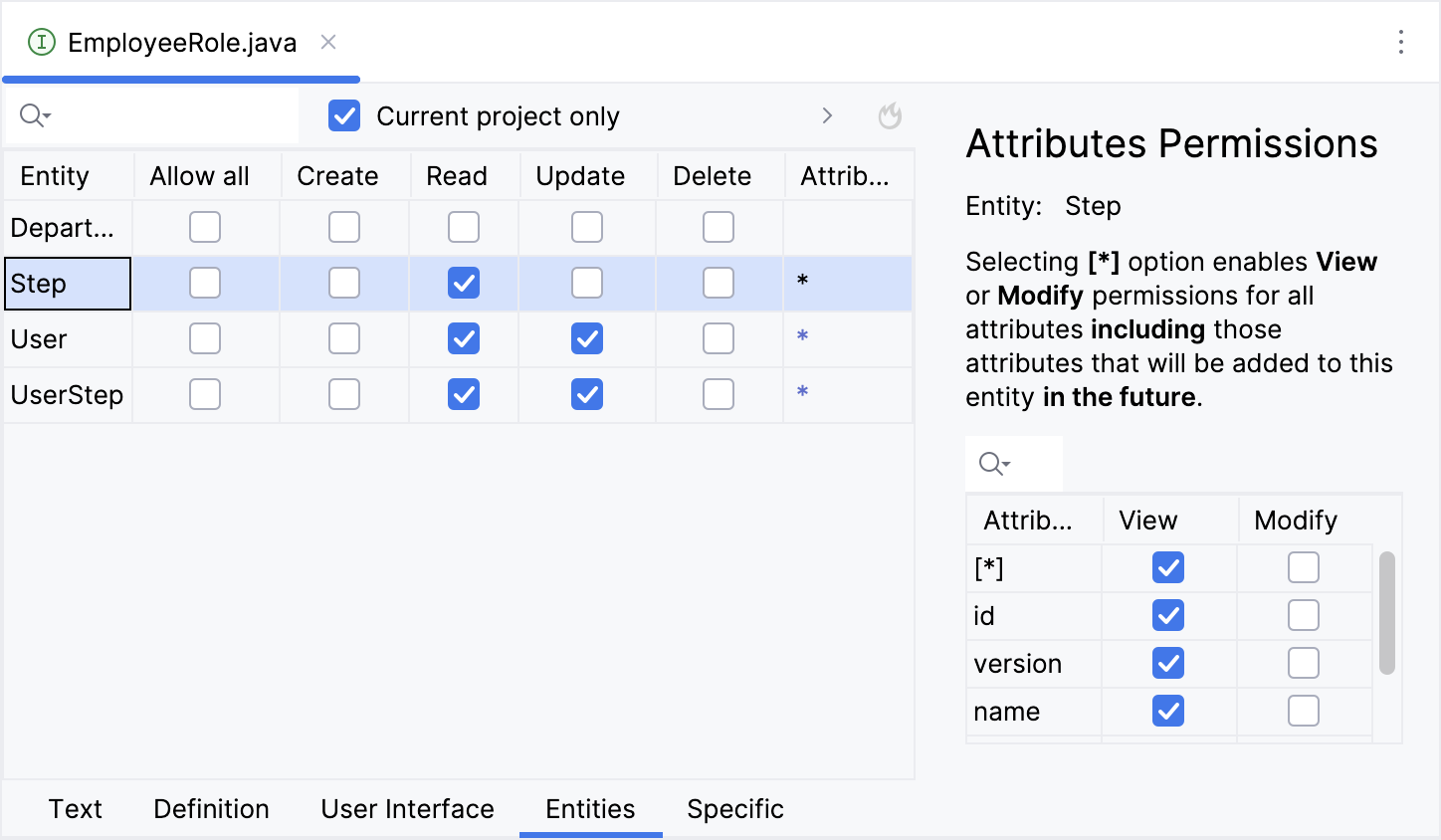Click the flame icon in the toolbar
1441x840 pixels.
click(x=890, y=115)
